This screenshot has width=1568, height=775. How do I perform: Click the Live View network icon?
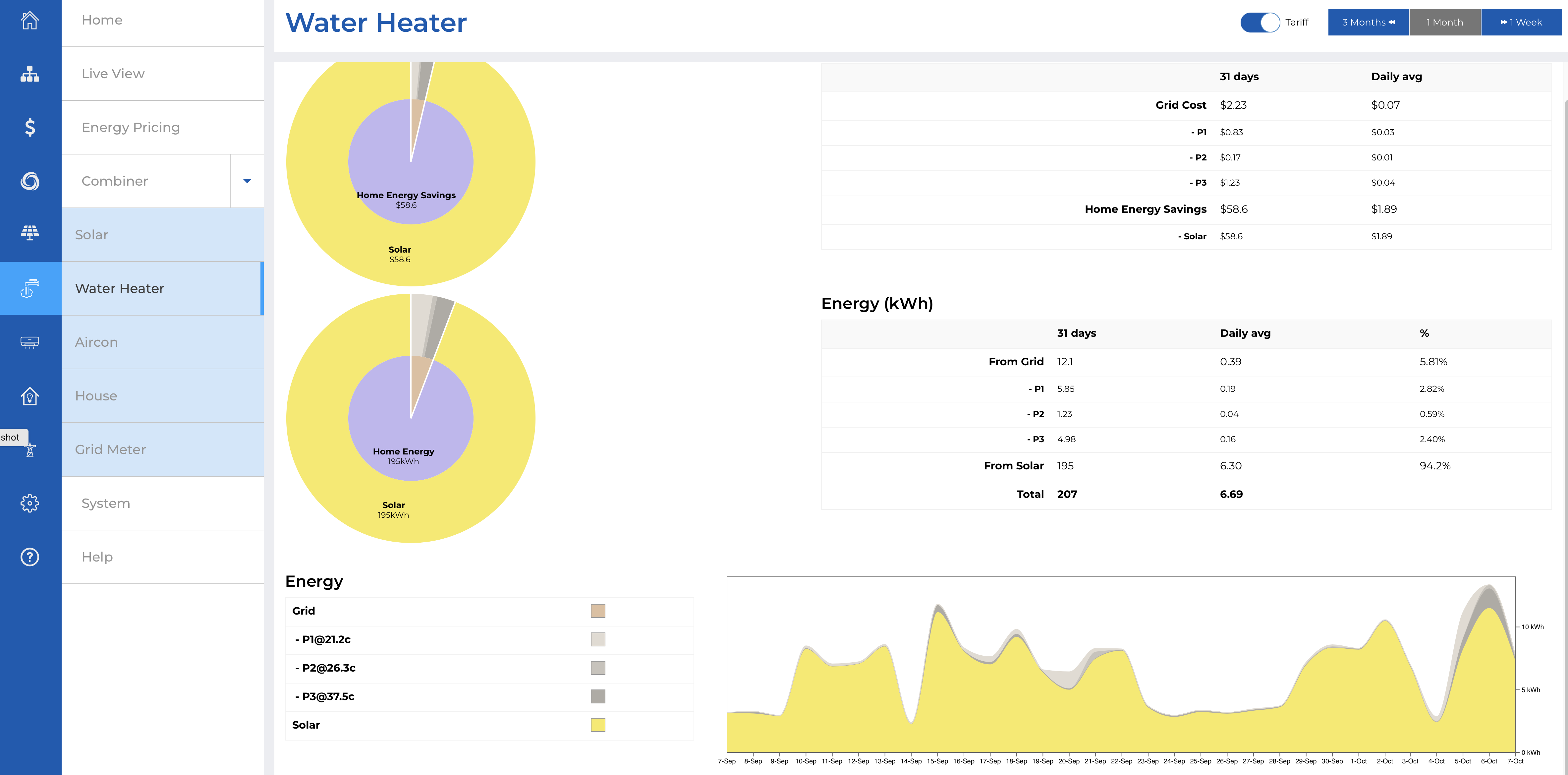tap(30, 74)
